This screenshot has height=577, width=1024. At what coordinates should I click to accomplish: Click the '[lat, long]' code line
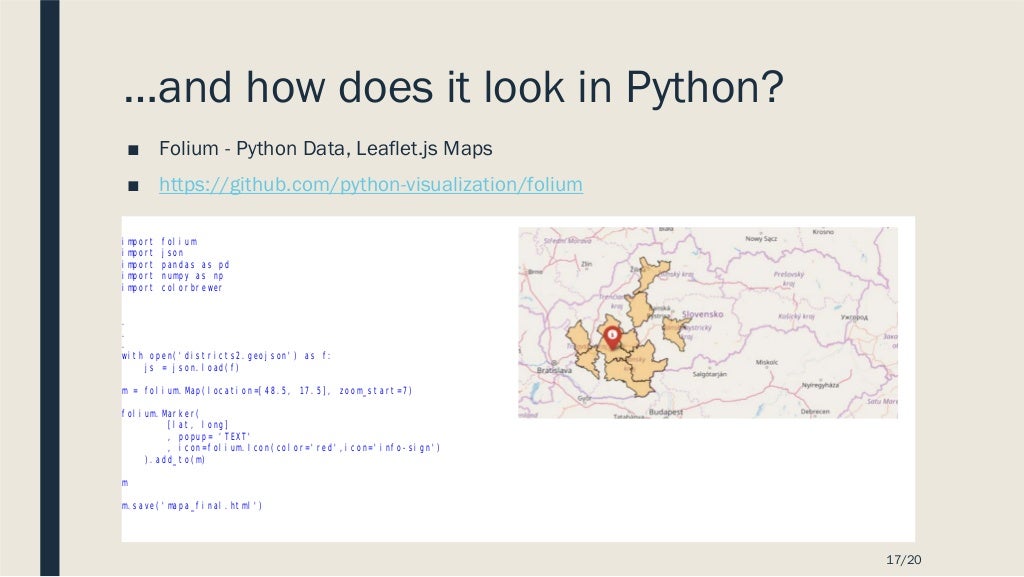(x=197, y=425)
